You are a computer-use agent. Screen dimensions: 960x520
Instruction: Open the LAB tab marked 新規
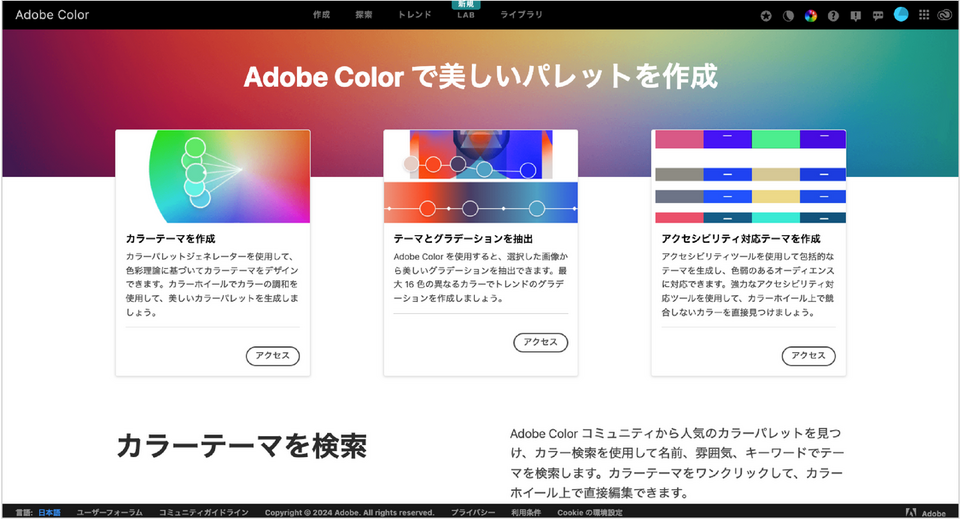[466, 15]
